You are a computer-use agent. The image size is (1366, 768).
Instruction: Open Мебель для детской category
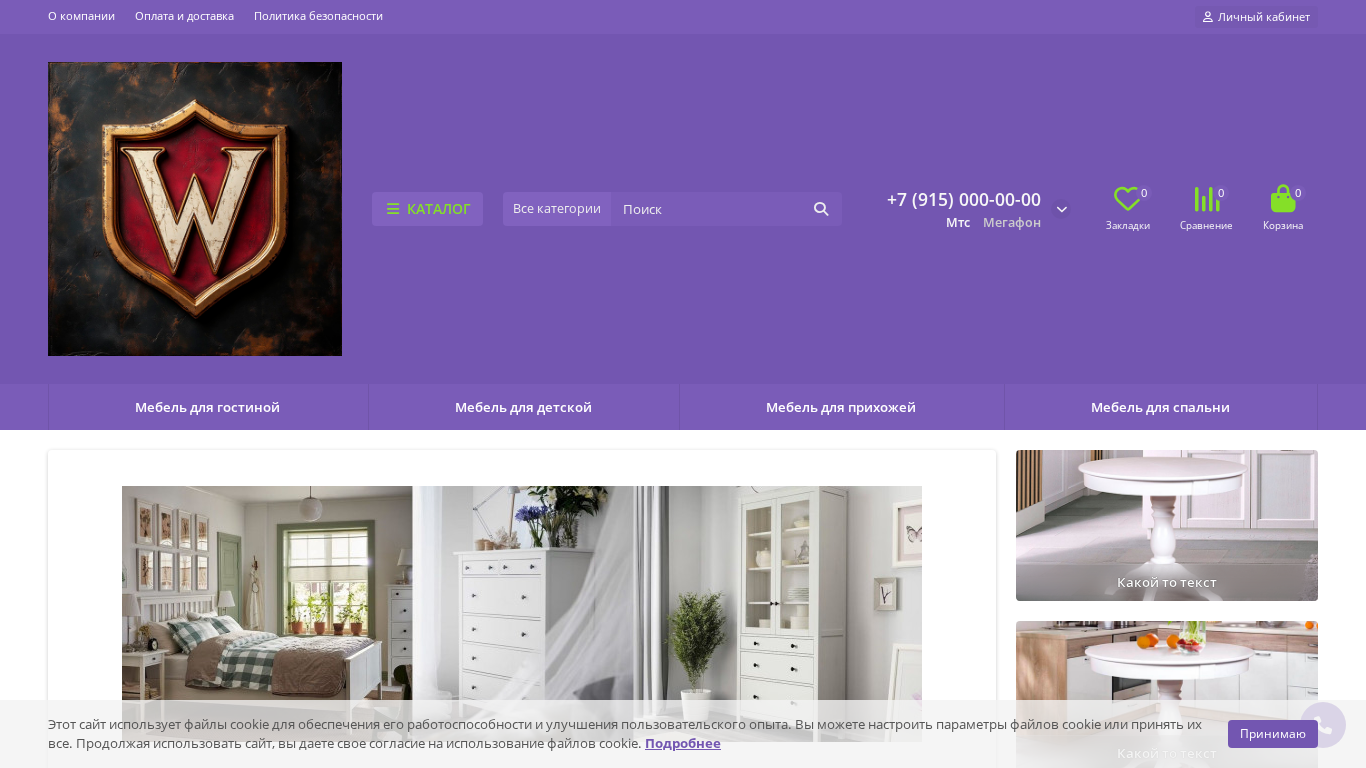point(523,407)
